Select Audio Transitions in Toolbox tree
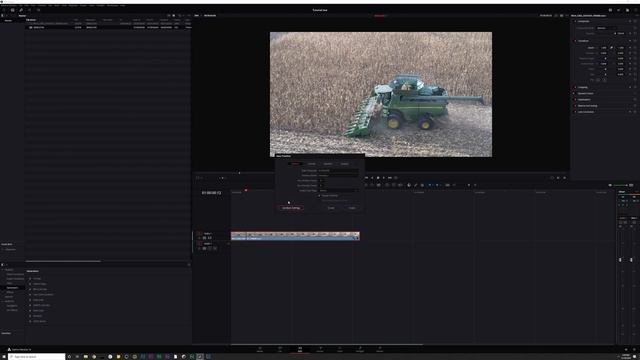Viewport: 640px width, 360px height. pyautogui.click(x=15, y=279)
